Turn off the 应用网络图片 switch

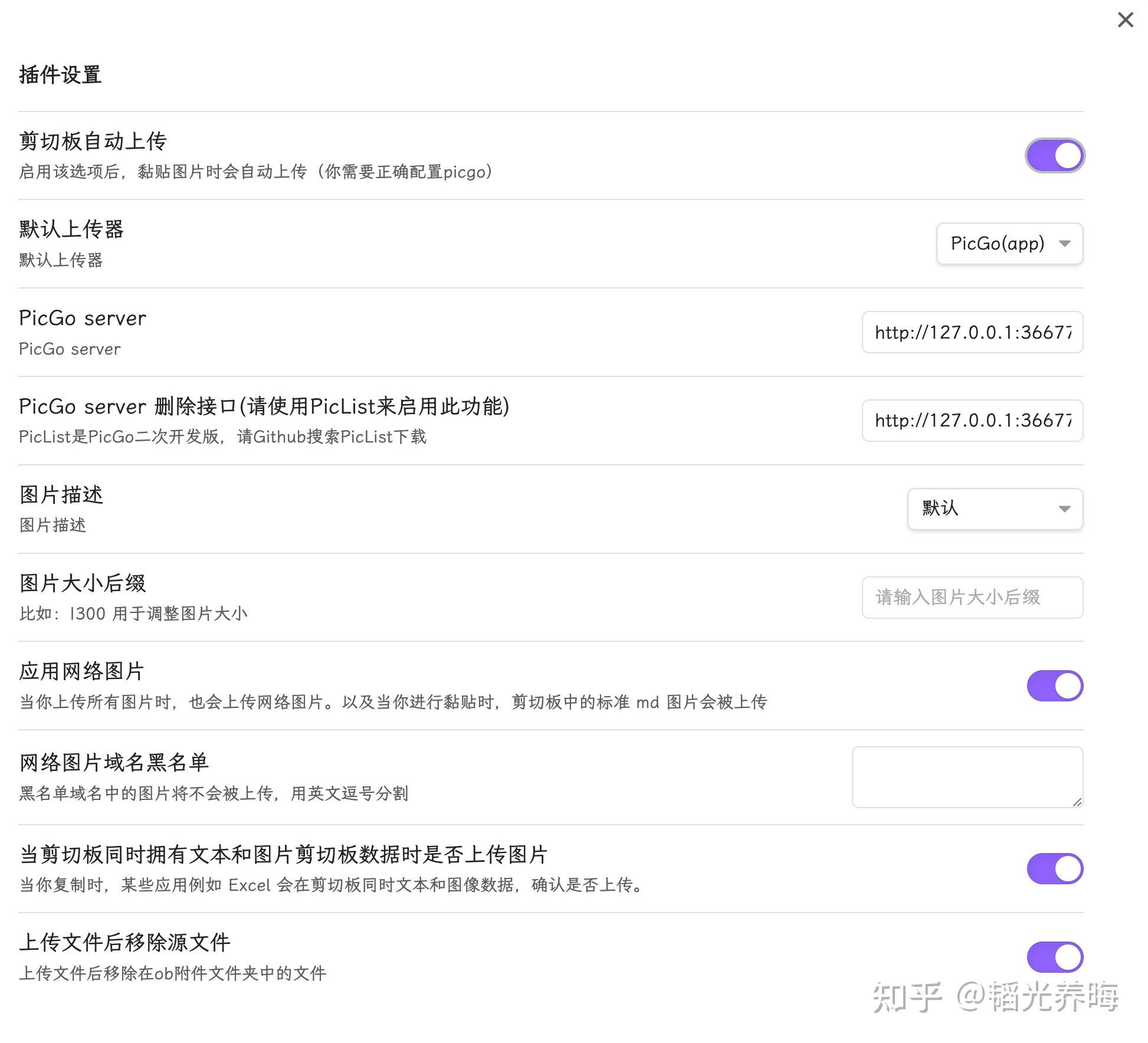(1054, 686)
